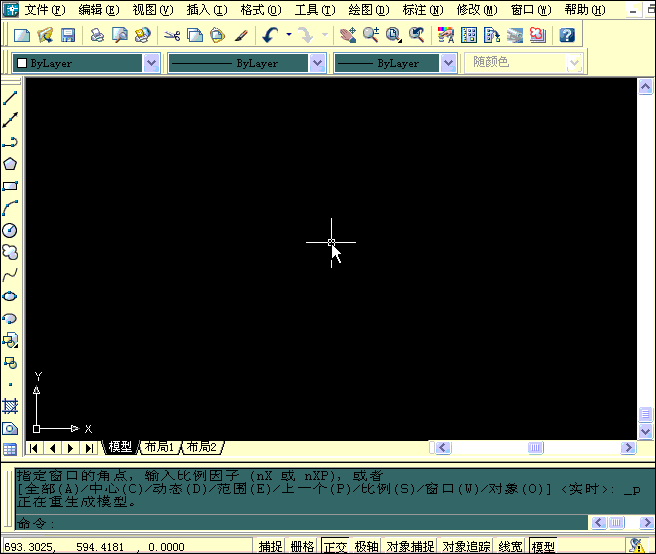The height and width of the screenshot is (554, 656).
Task: Click the Publish icon in the toolbar
Action: pos(143,35)
